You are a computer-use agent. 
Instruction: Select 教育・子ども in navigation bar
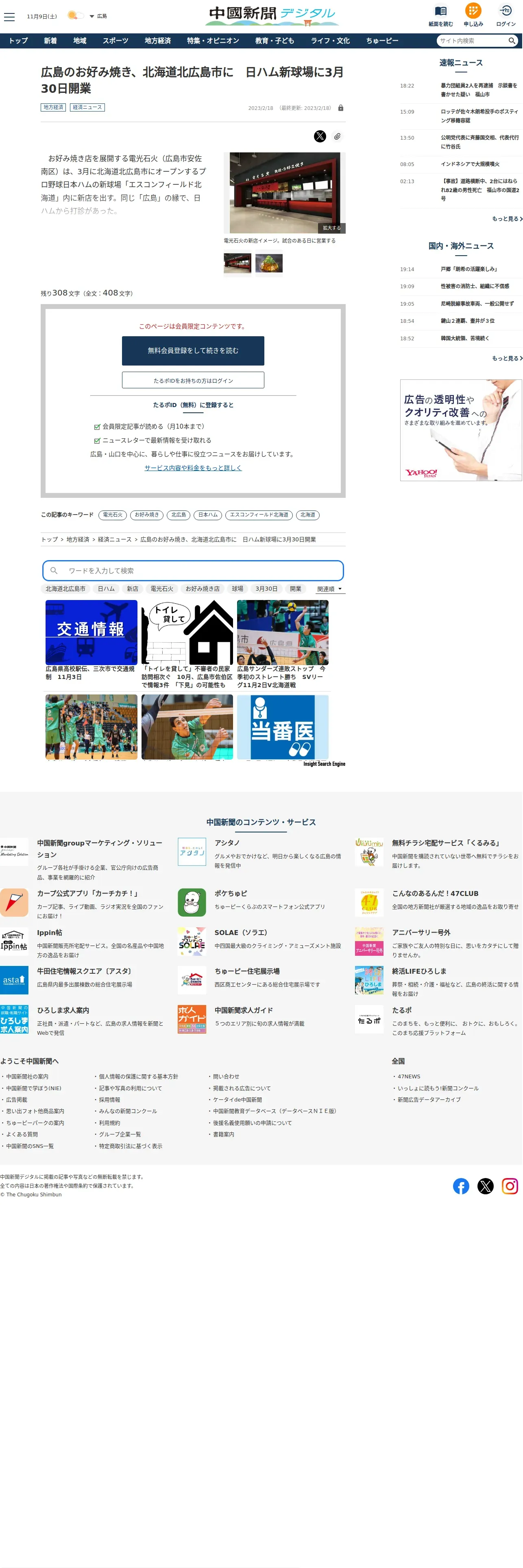point(275,41)
